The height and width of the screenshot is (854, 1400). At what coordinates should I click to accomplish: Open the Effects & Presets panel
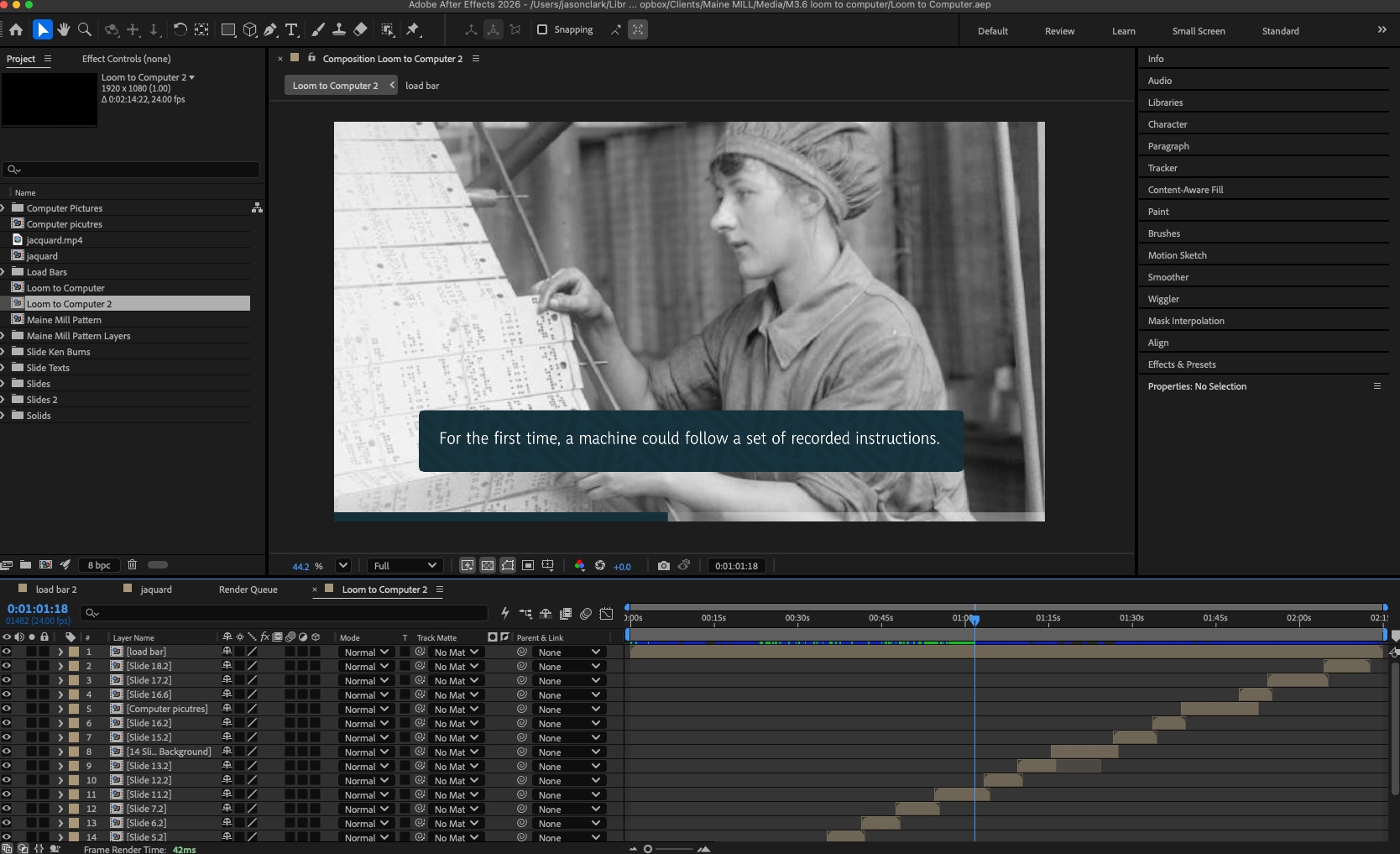tap(1182, 364)
